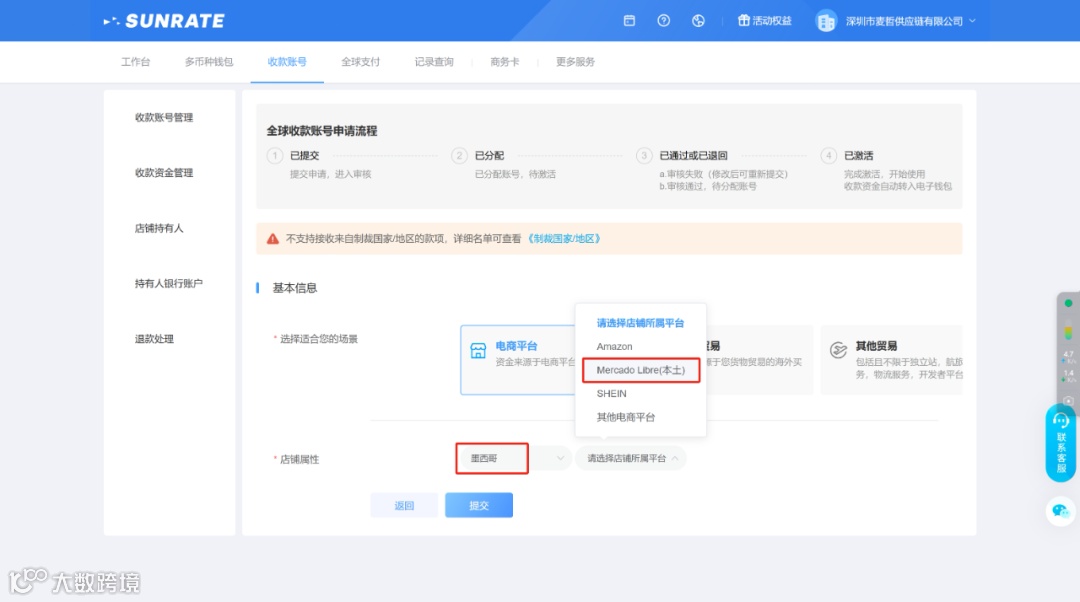
Task: Open 退款处理 in sidebar
Action: [154, 339]
